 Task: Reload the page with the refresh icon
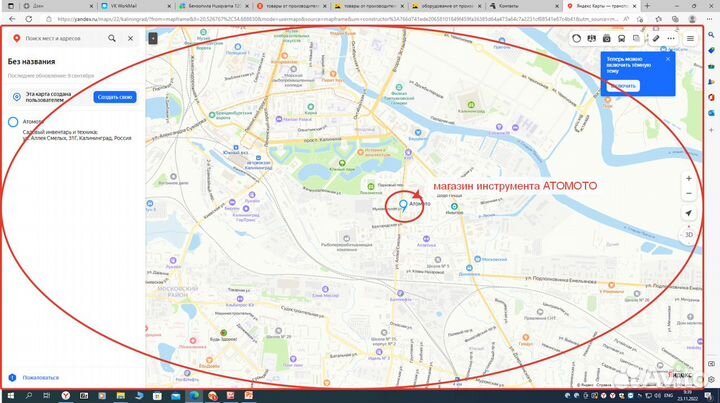pyautogui.click(x=28, y=19)
